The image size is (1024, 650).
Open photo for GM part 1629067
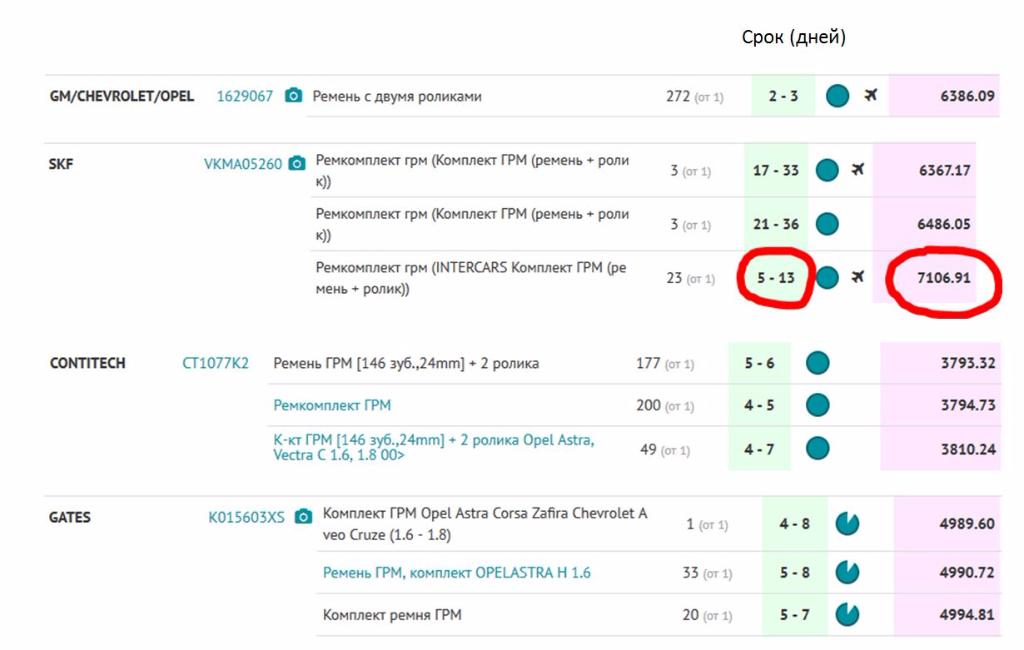(293, 95)
